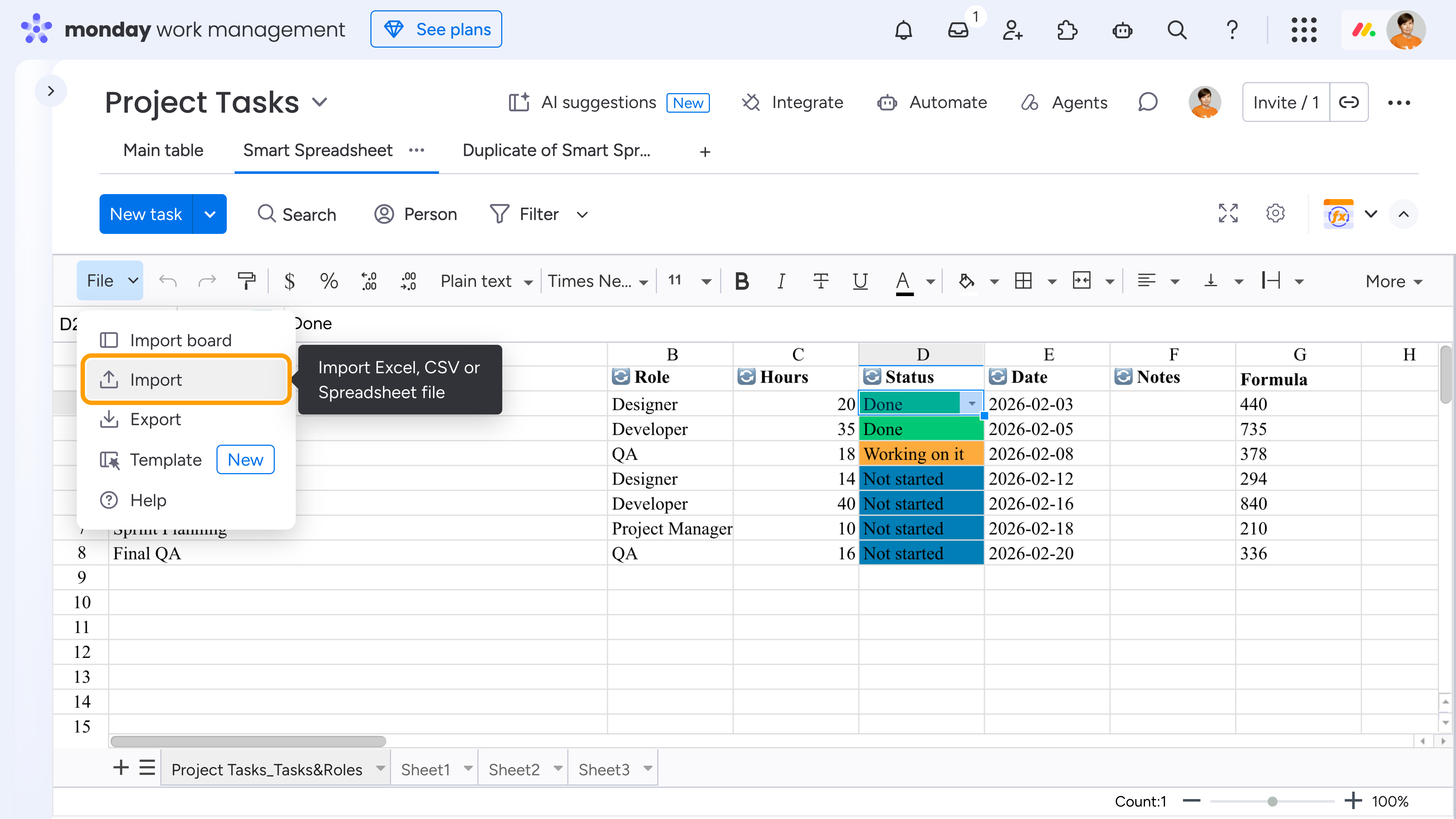Choose Template from the File menu
This screenshot has height=819, width=1456.
pyautogui.click(x=186, y=460)
